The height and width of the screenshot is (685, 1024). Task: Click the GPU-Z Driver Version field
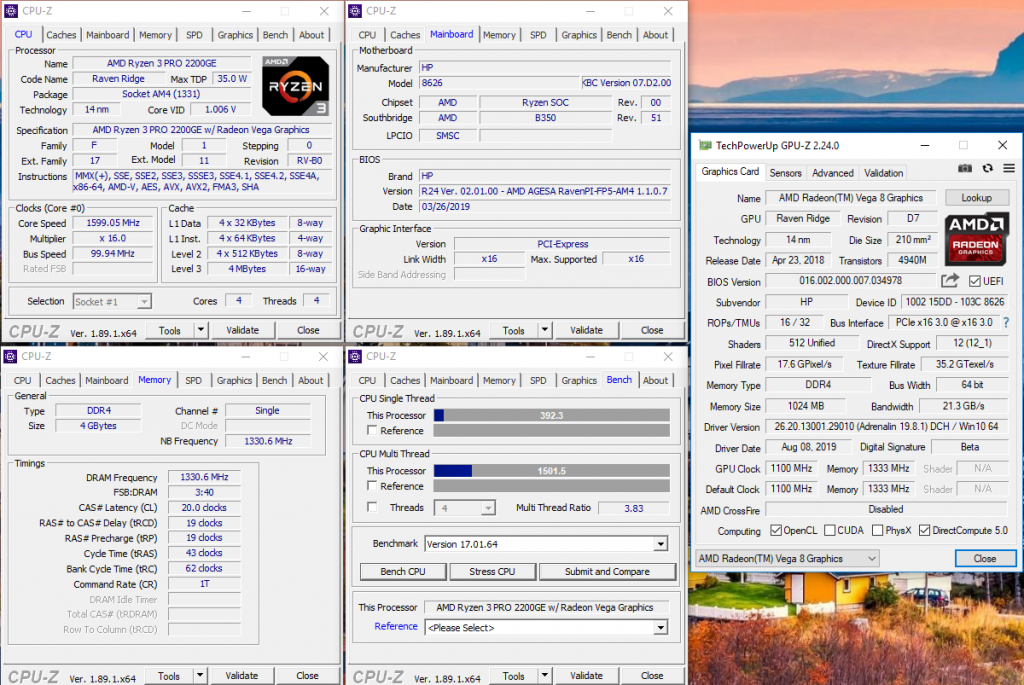pos(886,426)
